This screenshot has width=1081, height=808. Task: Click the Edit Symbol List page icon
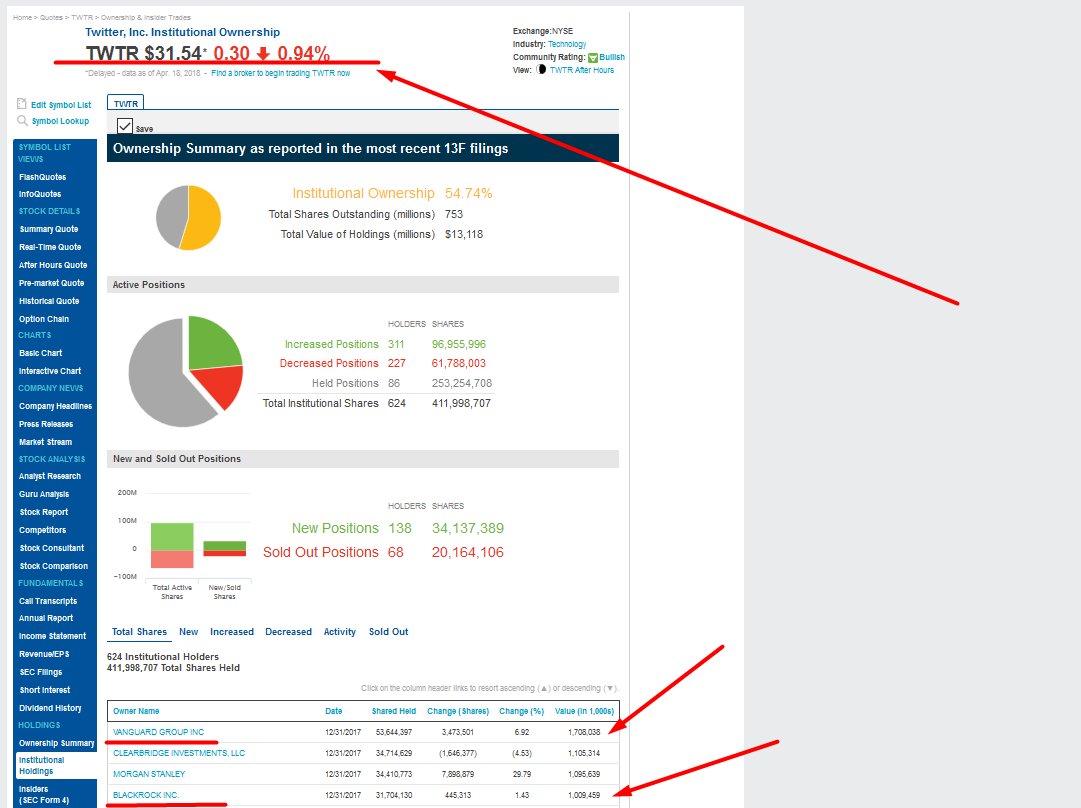tap(21, 104)
